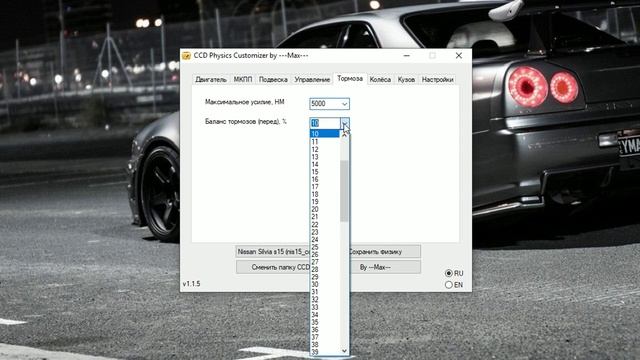Click the dropdown list scrollbar thumb
This screenshot has height=360, width=640.
344,191
